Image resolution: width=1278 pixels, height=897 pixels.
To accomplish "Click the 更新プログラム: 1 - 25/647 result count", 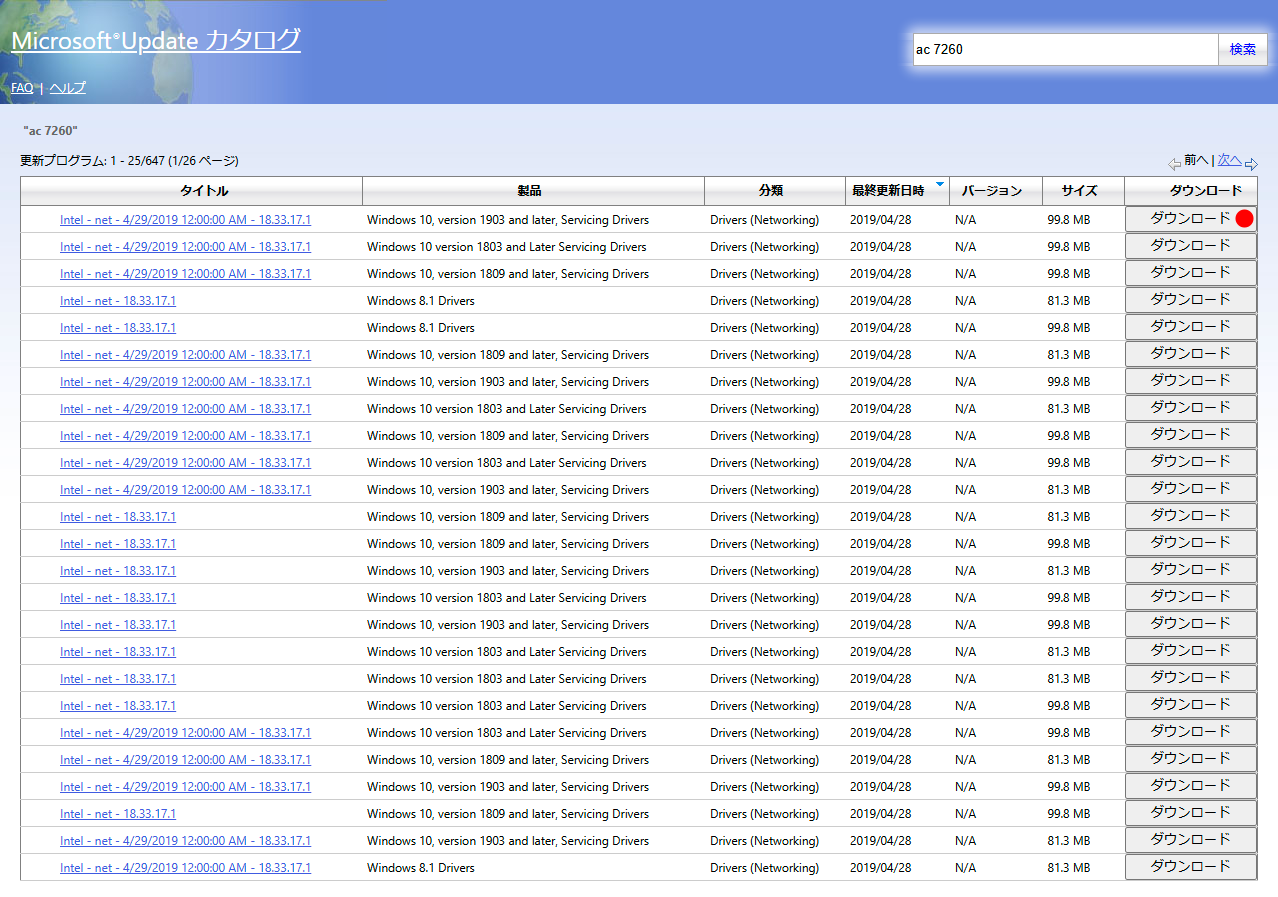I will pyautogui.click(x=129, y=160).
